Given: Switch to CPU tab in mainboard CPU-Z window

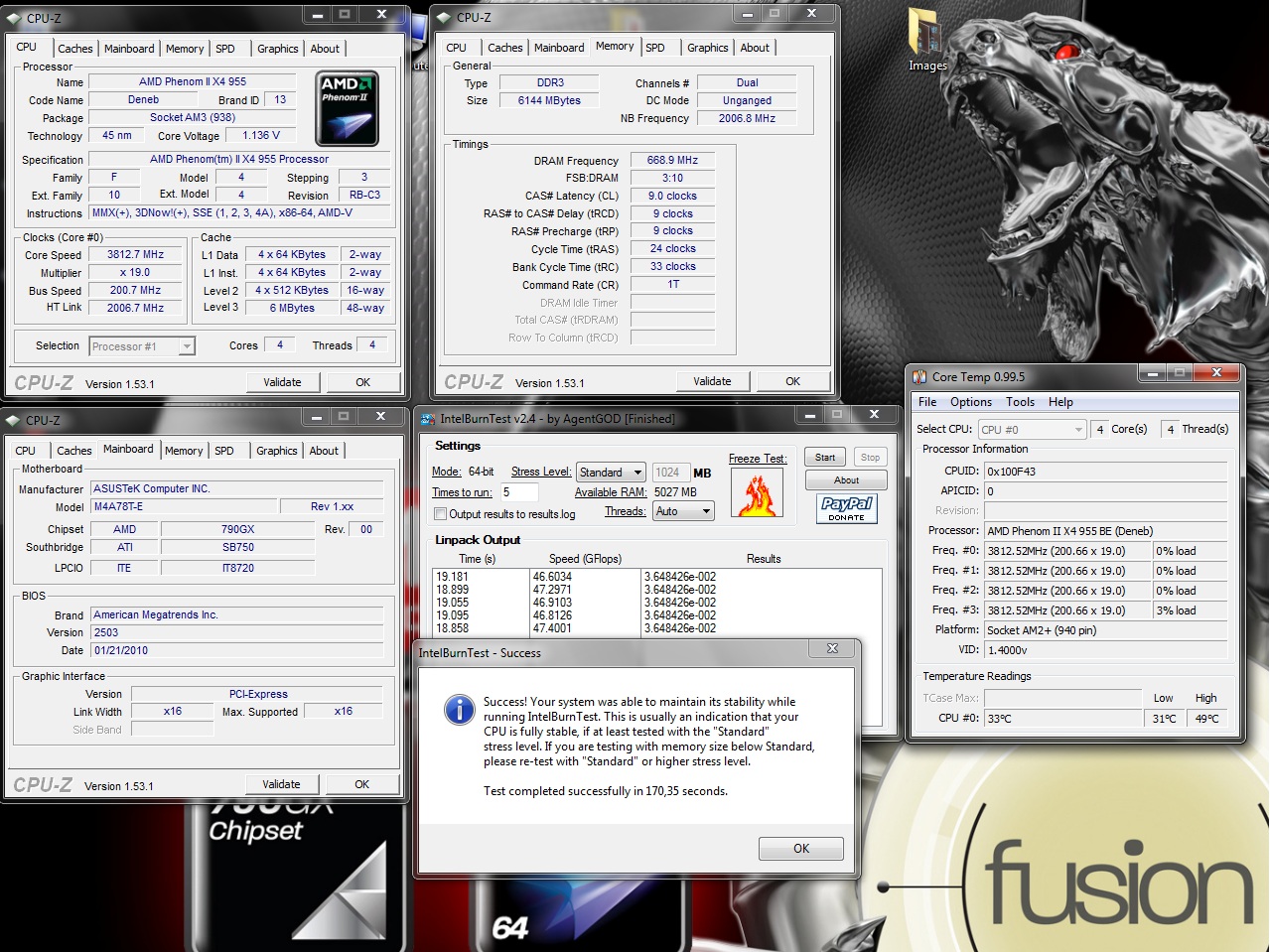Looking at the screenshot, I should (x=26, y=451).
